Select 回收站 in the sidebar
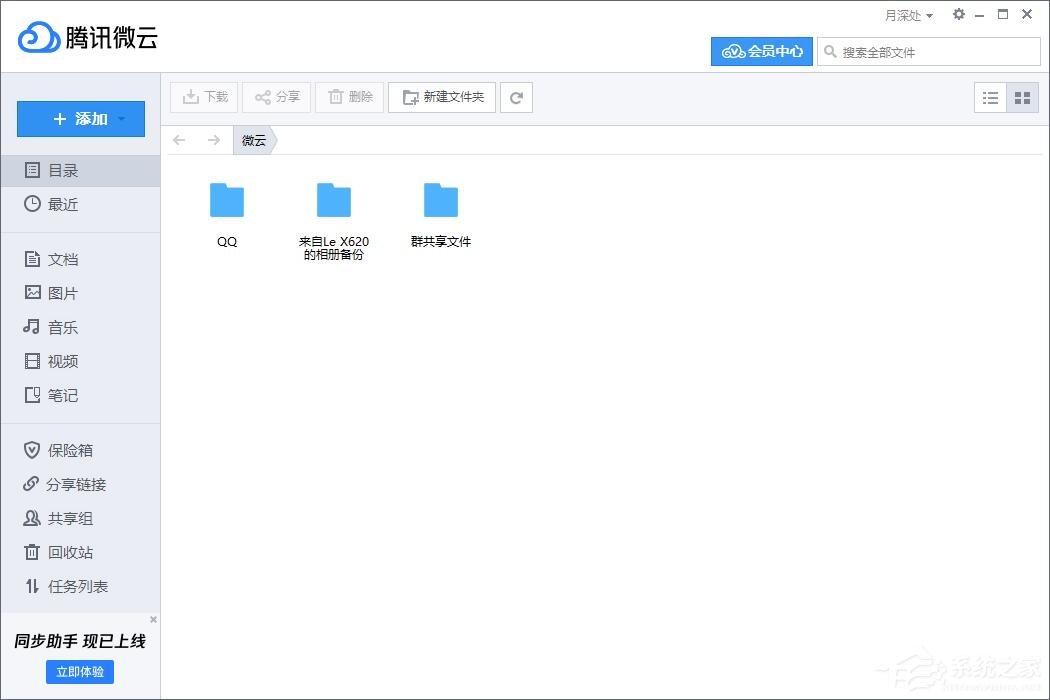The width and height of the screenshot is (1050, 700). click(x=69, y=552)
